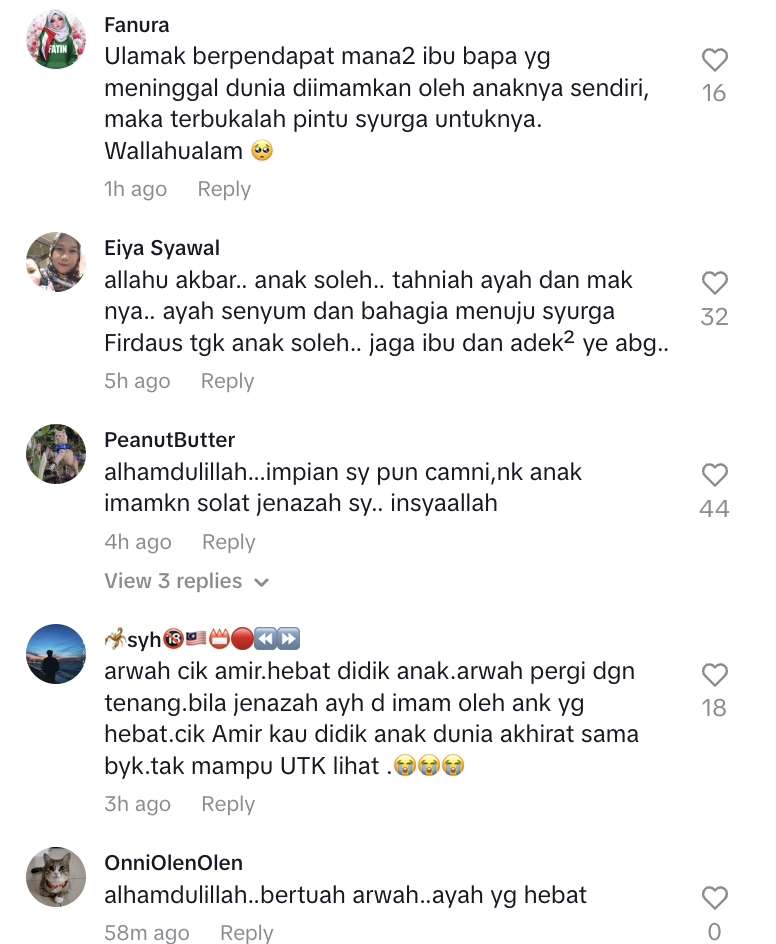Reply to PeanutButter's comment
The width and height of the screenshot is (776, 944).
click(x=229, y=542)
